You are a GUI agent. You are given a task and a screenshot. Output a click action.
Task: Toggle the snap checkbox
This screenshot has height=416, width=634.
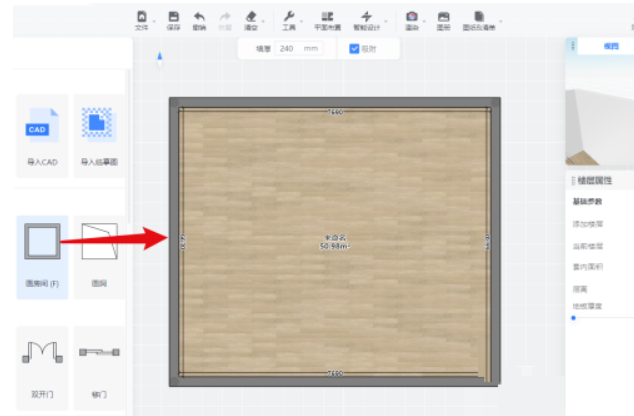pos(354,49)
